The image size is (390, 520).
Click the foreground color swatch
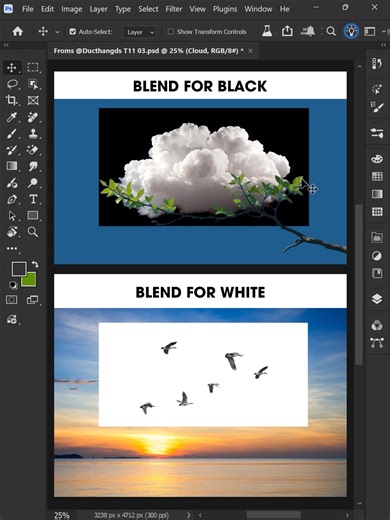click(18, 269)
